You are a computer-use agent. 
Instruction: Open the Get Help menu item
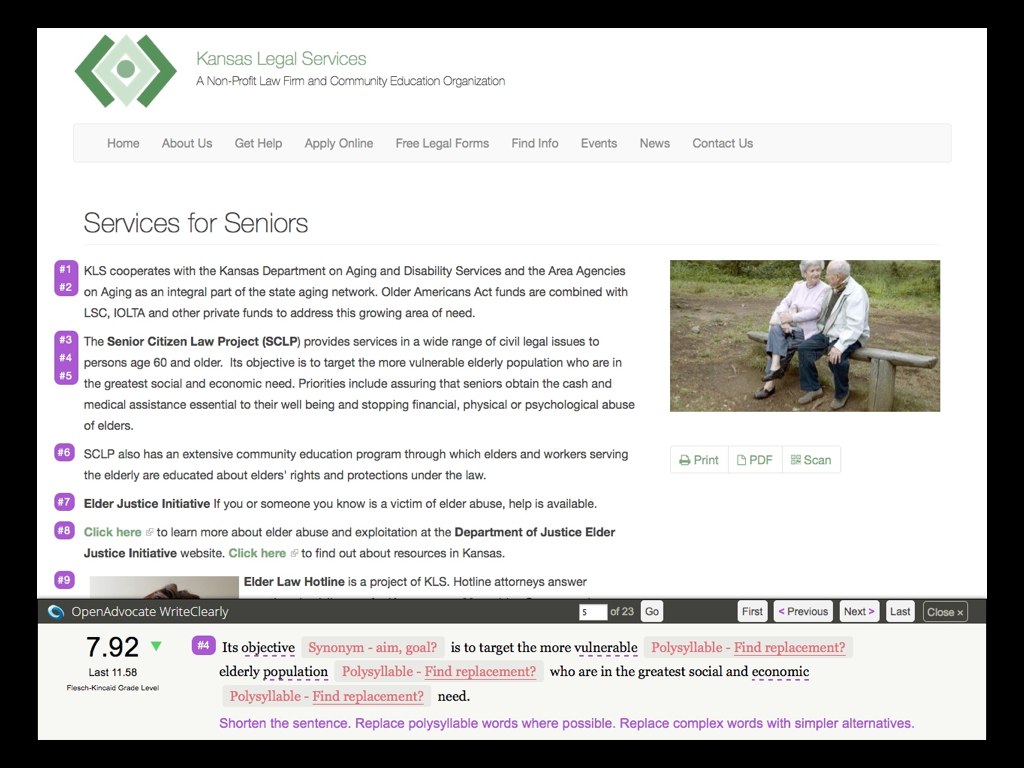tap(258, 143)
